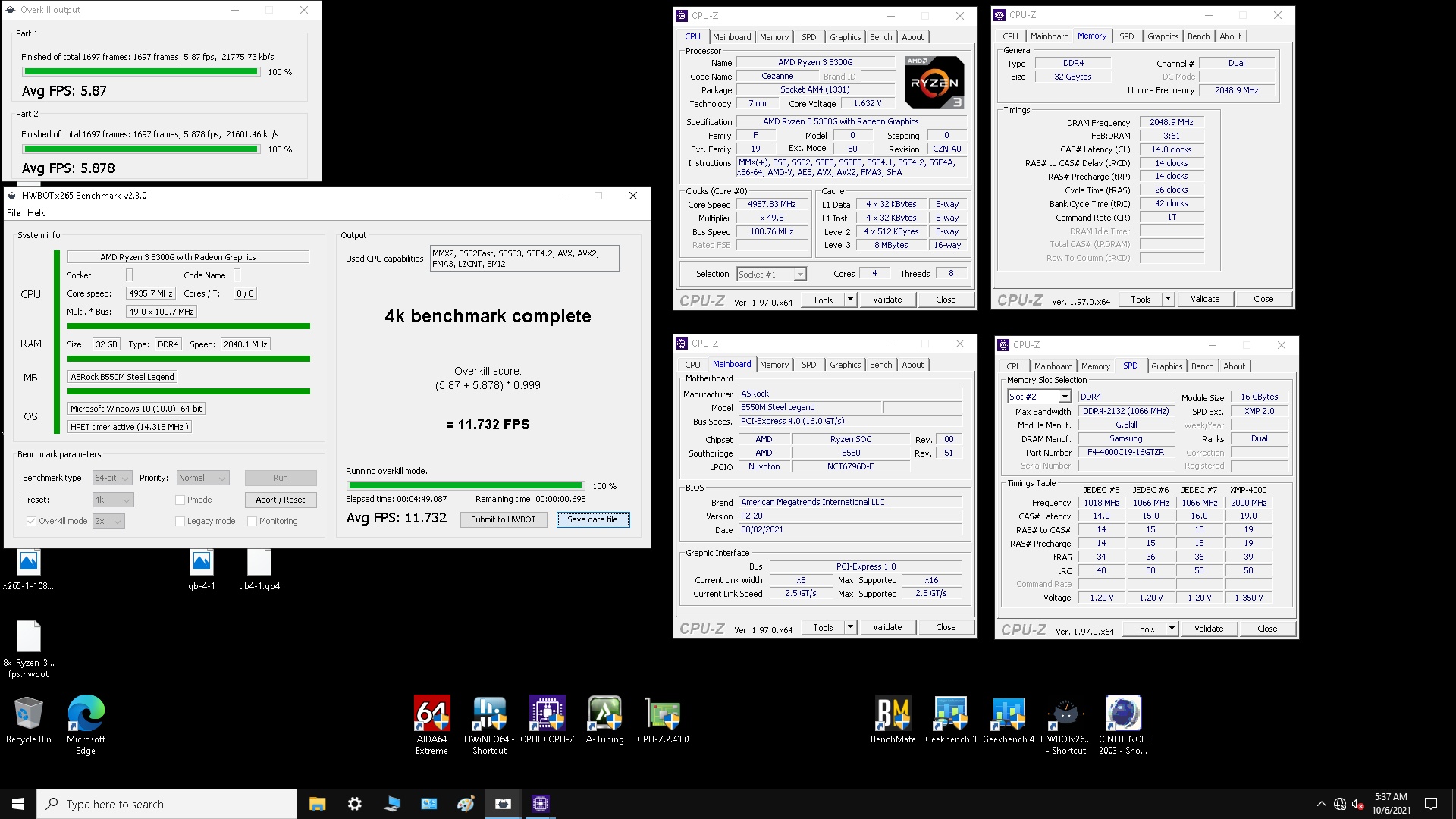Toggle Monitoring checkbox
Image resolution: width=1456 pixels, height=819 pixels.
(x=252, y=521)
